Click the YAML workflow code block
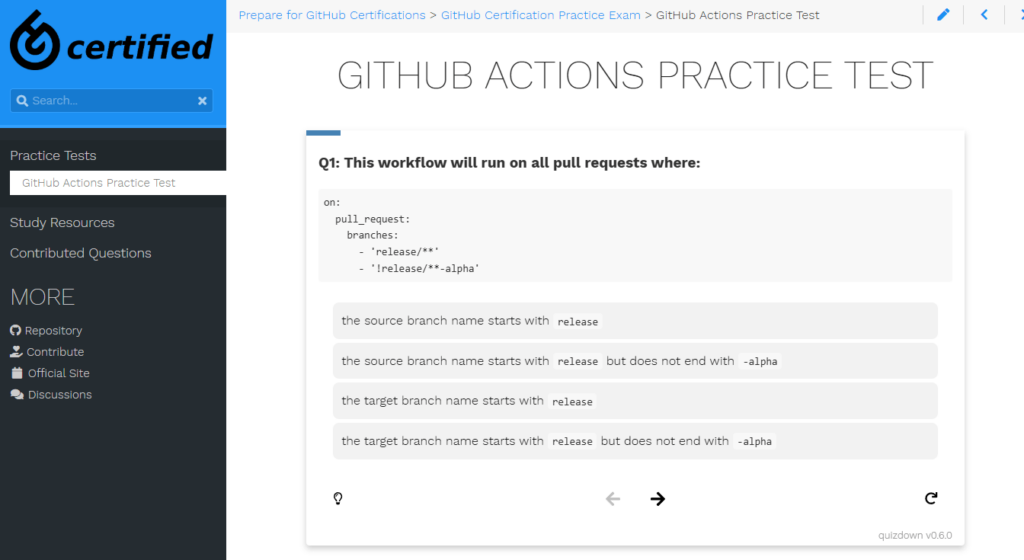Screen dimensions: 1024x560 [635, 236]
